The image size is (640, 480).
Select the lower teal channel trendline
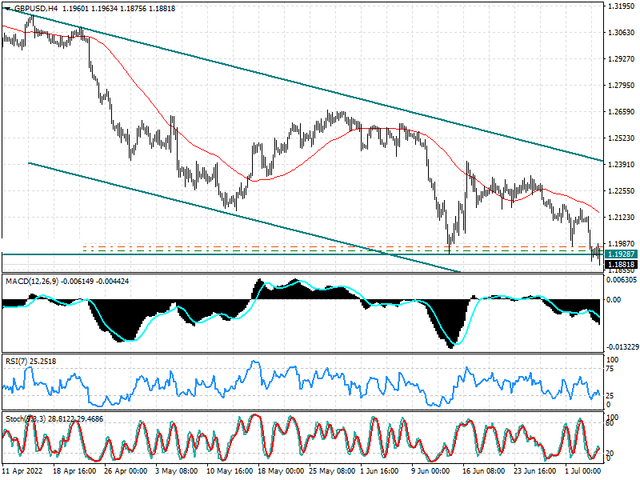point(200,204)
